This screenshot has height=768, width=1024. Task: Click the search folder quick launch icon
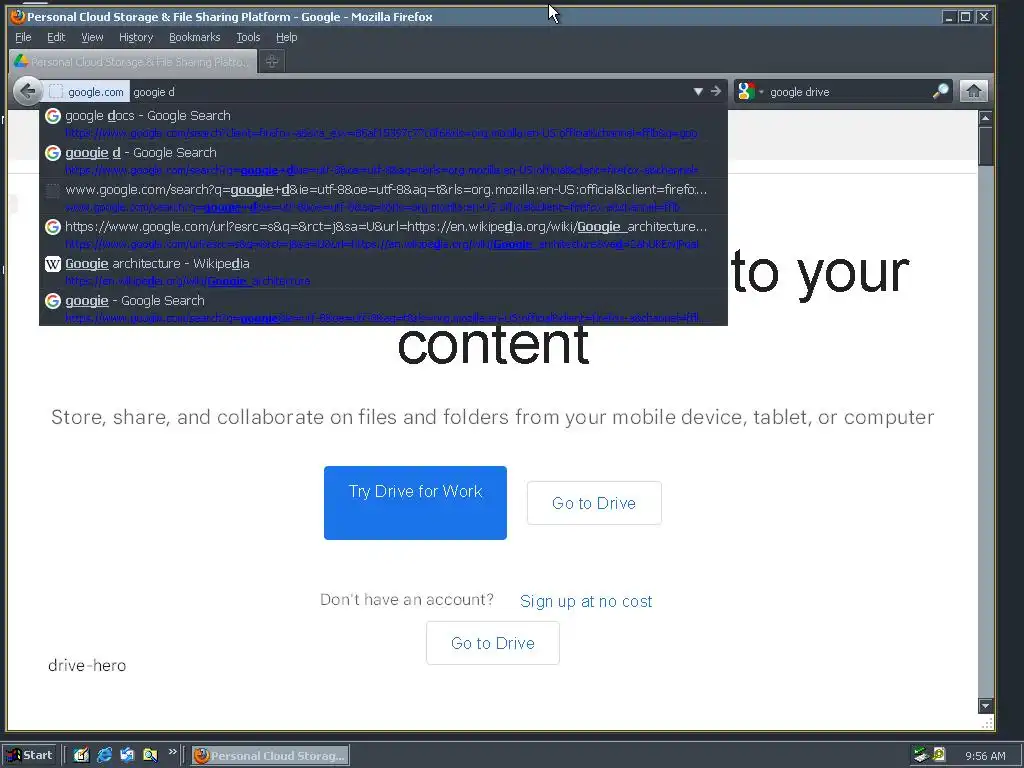coord(150,755)
